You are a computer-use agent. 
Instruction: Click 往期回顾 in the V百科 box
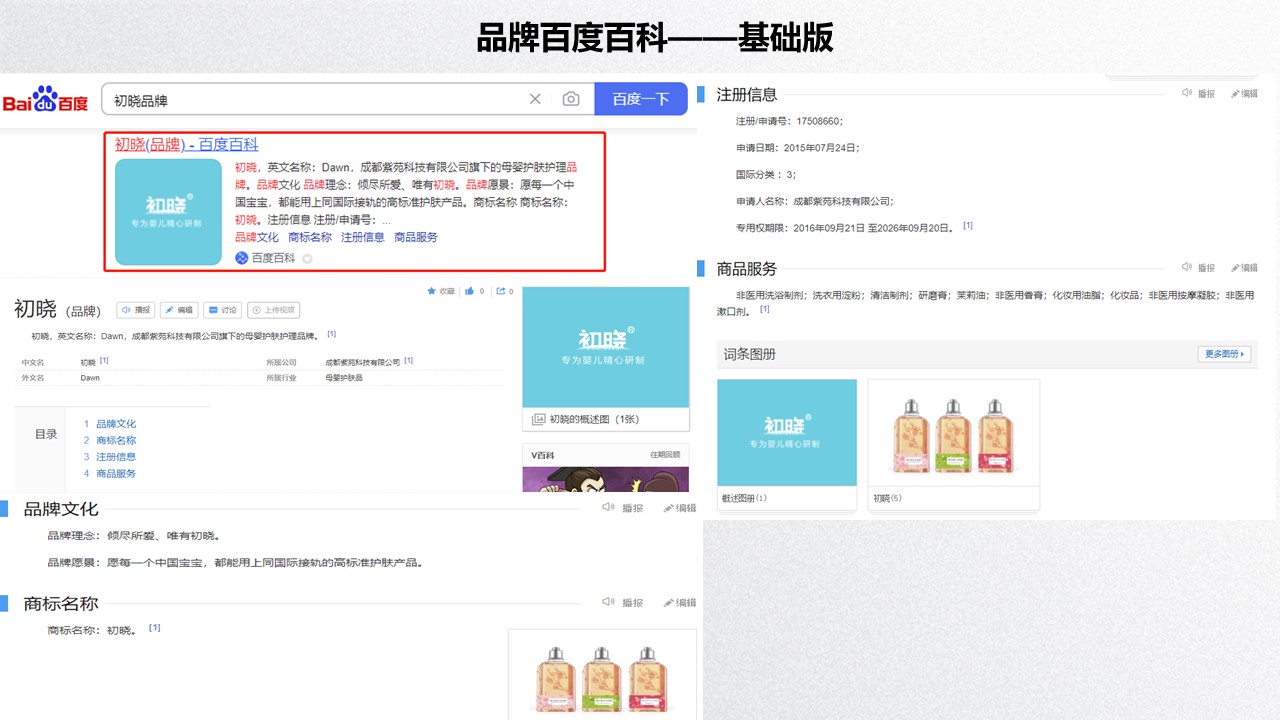coord(665,454)
